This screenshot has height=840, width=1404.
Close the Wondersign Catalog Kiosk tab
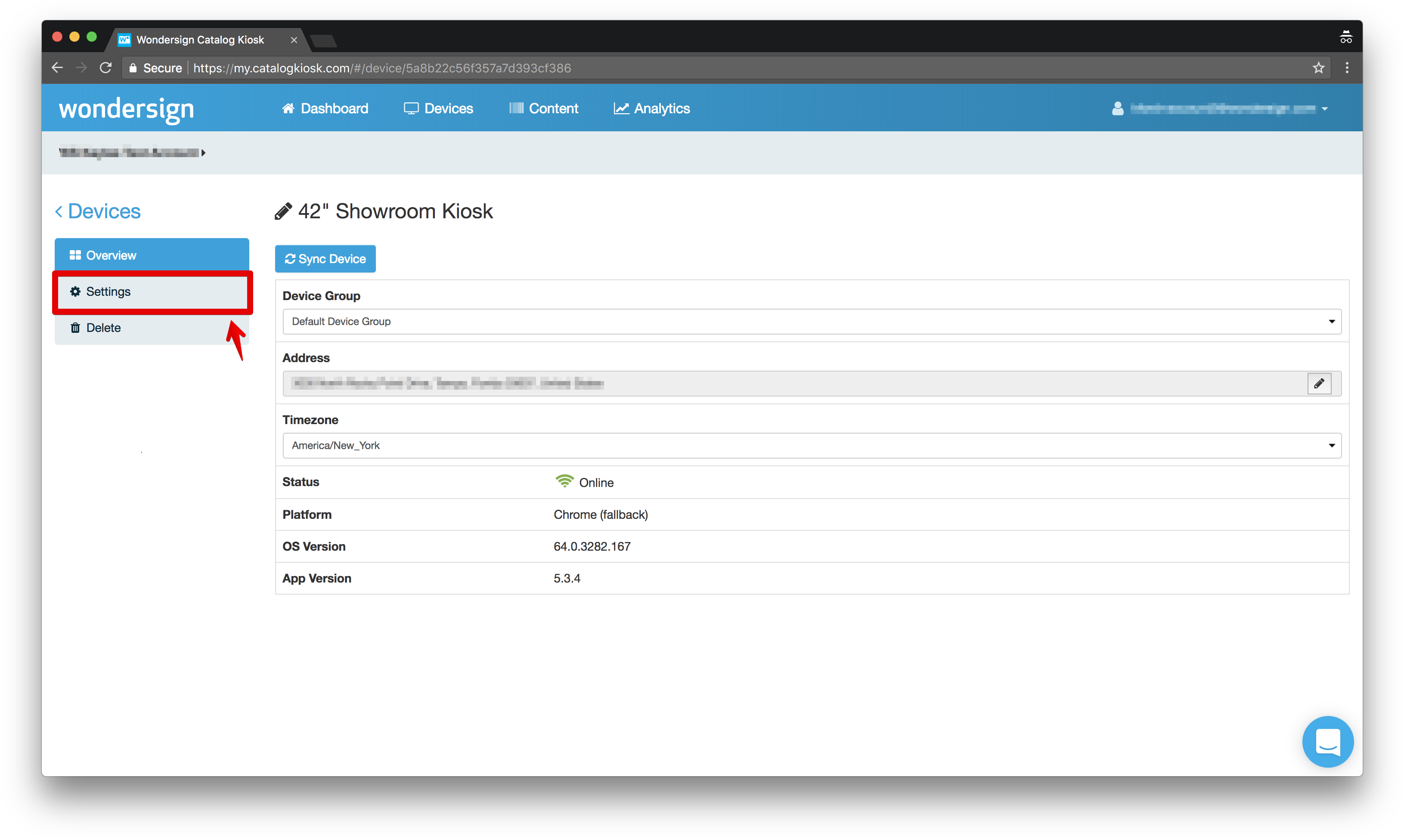pos(294,40)
